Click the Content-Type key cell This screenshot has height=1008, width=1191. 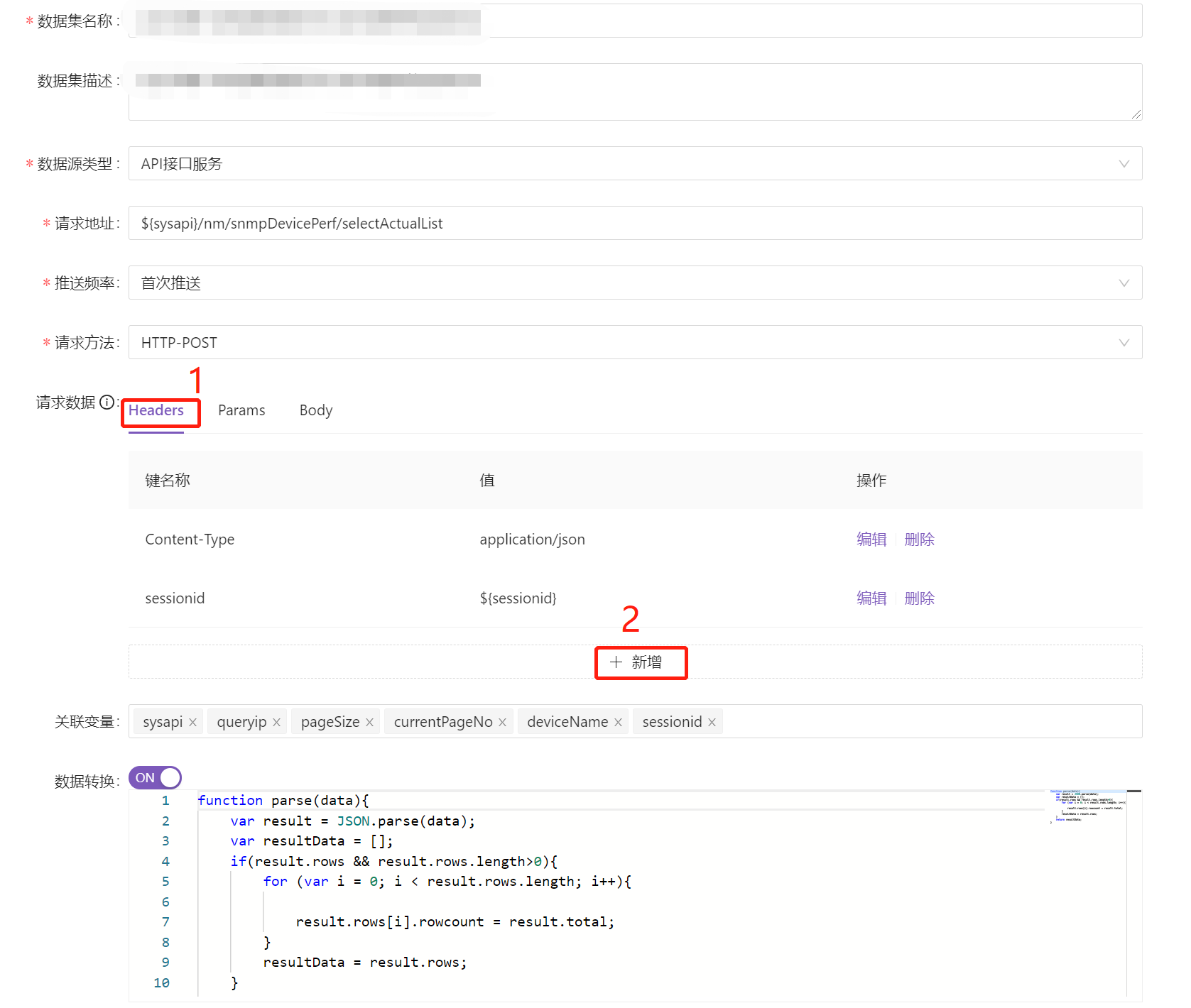(190, 539)
